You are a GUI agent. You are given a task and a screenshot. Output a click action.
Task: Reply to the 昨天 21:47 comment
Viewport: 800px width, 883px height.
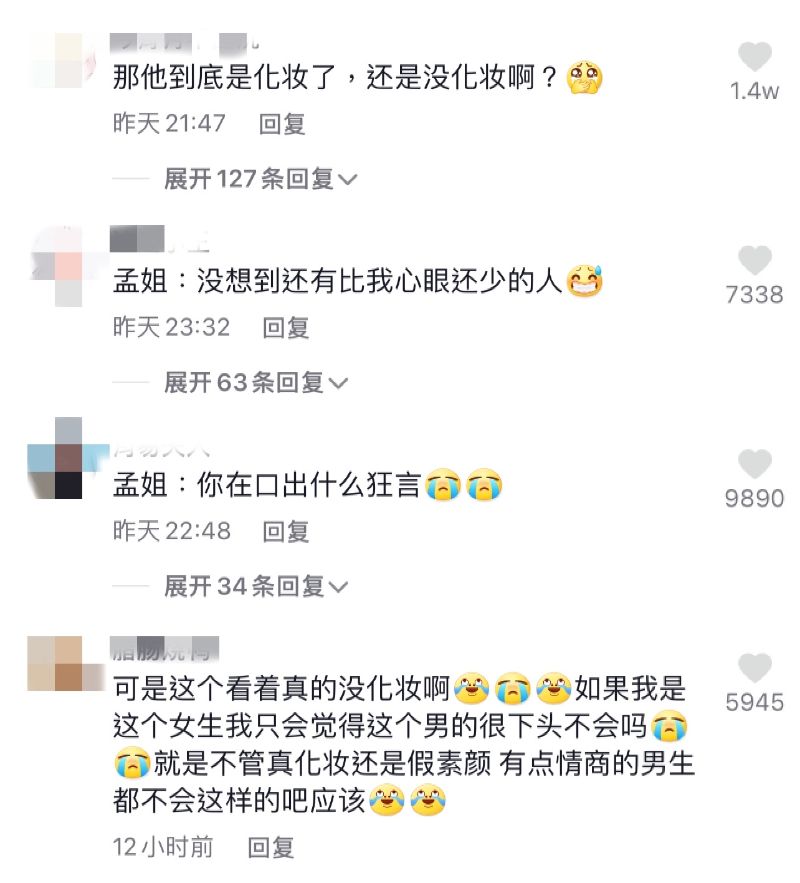point(282,124)
